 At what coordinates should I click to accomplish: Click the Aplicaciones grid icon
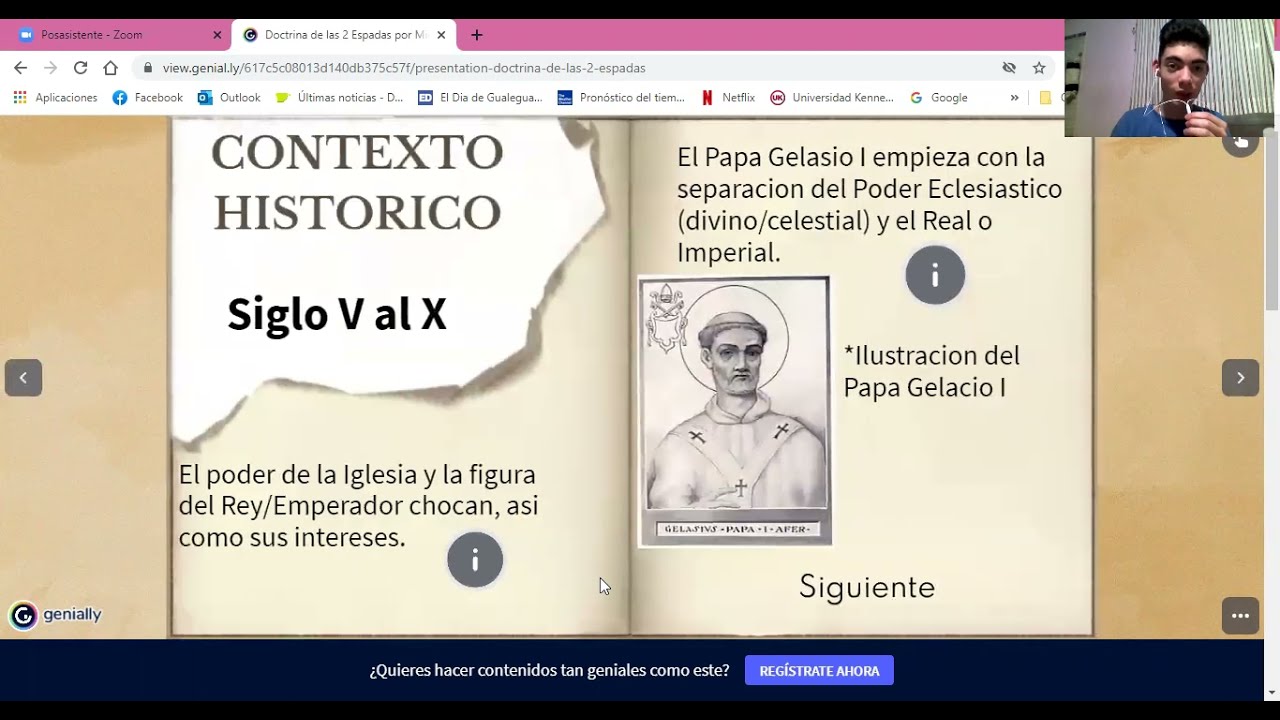point(19,97)
